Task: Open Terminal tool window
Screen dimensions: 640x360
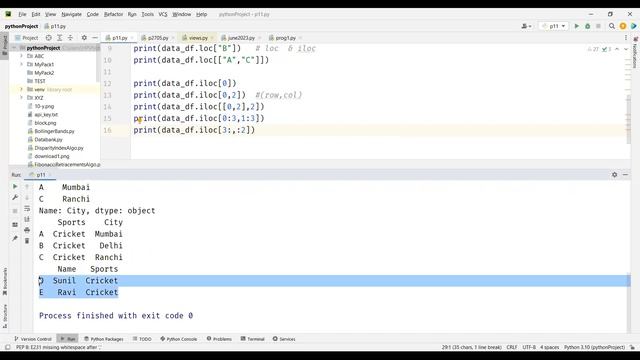Action: tap(253, 339)
